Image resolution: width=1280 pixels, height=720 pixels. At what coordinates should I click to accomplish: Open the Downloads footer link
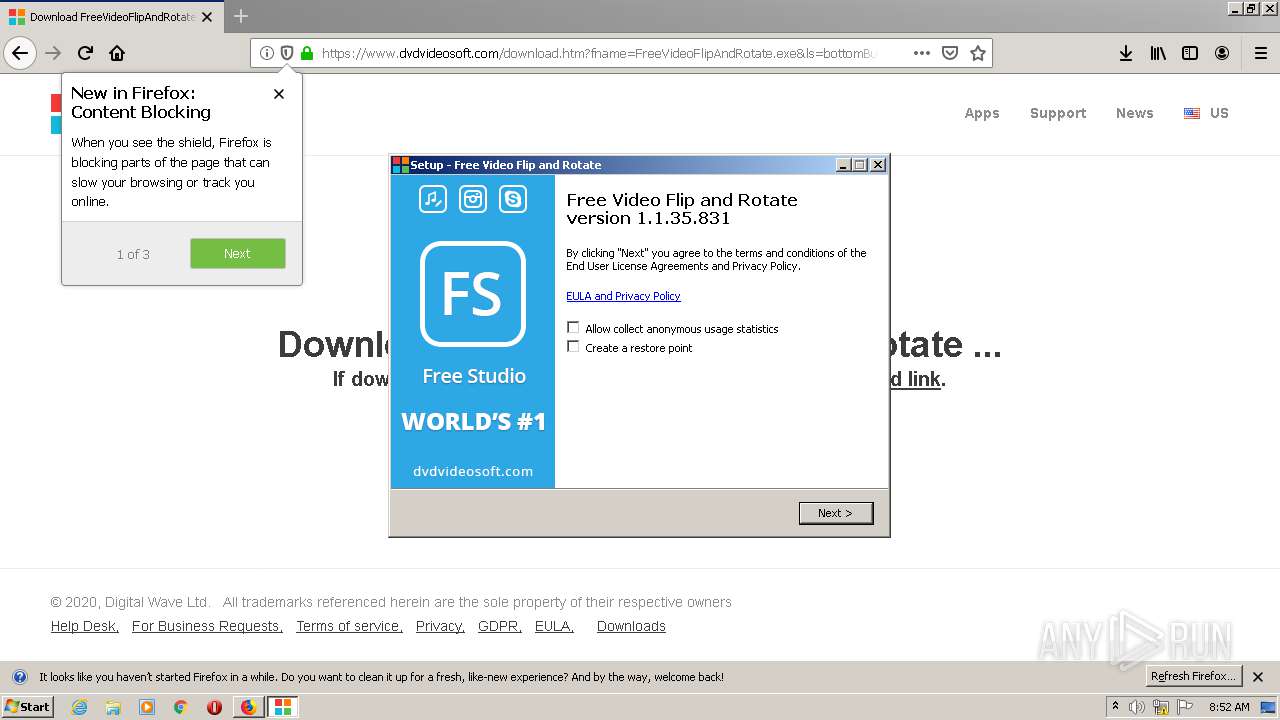coord(631,626)
